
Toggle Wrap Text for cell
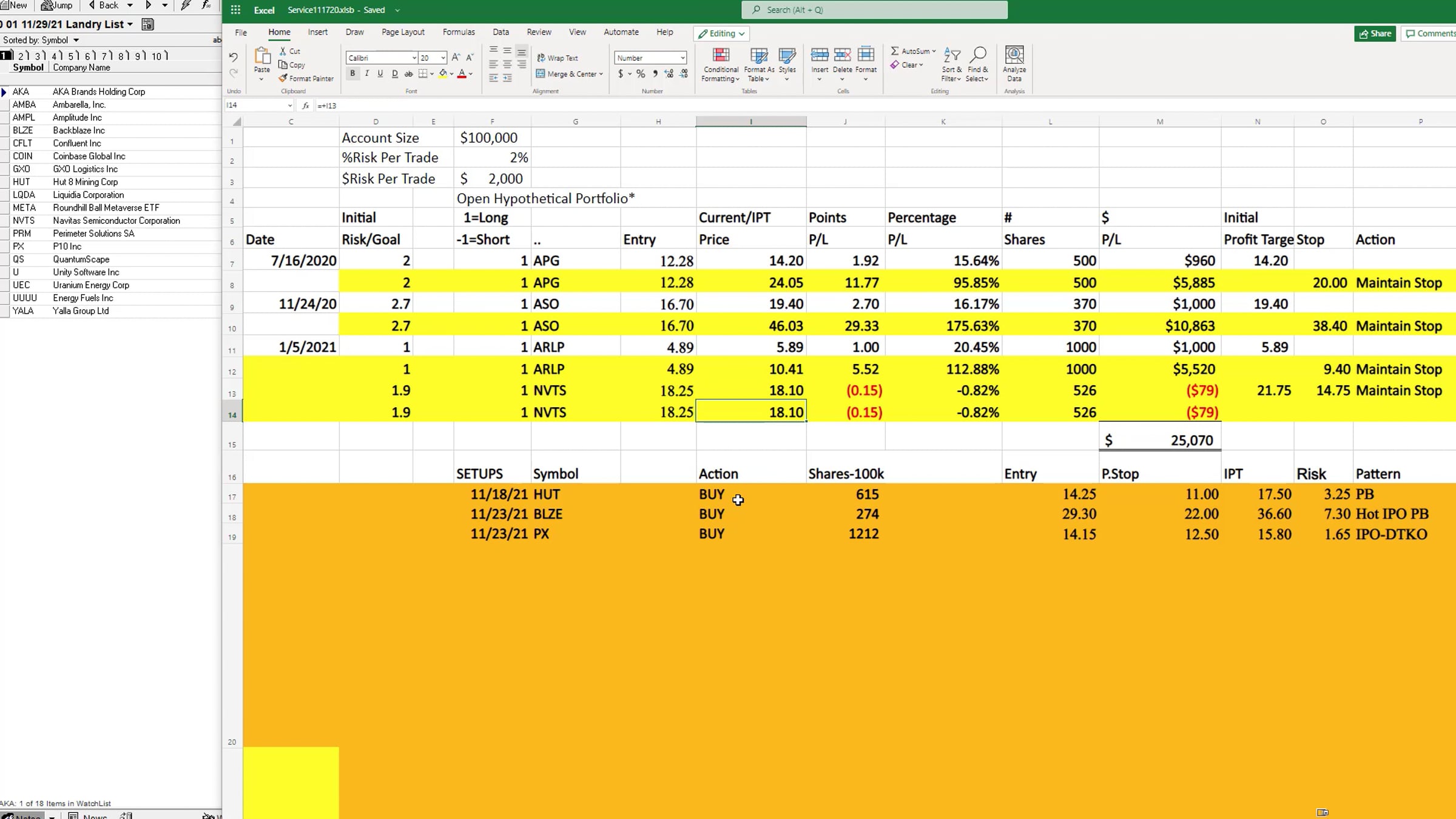tap(558, 58)
